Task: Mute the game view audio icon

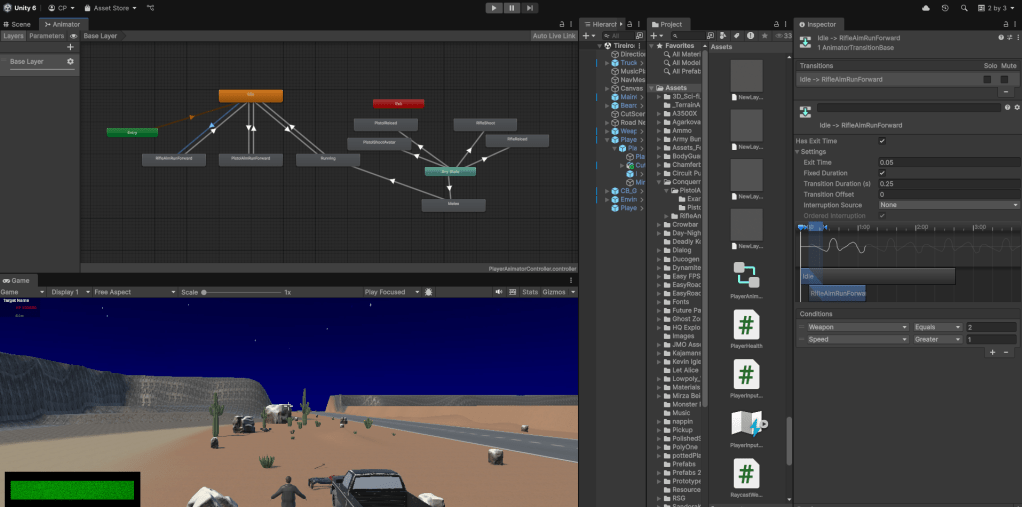Action: click(501, 292)
